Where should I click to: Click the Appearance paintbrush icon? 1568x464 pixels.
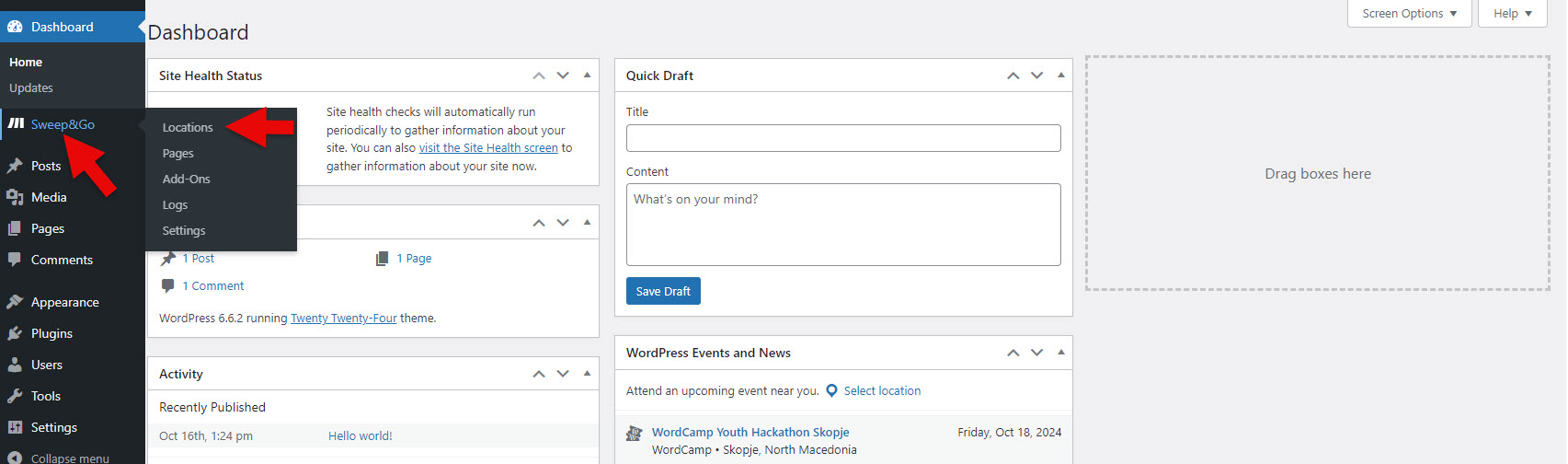point(15,302)
